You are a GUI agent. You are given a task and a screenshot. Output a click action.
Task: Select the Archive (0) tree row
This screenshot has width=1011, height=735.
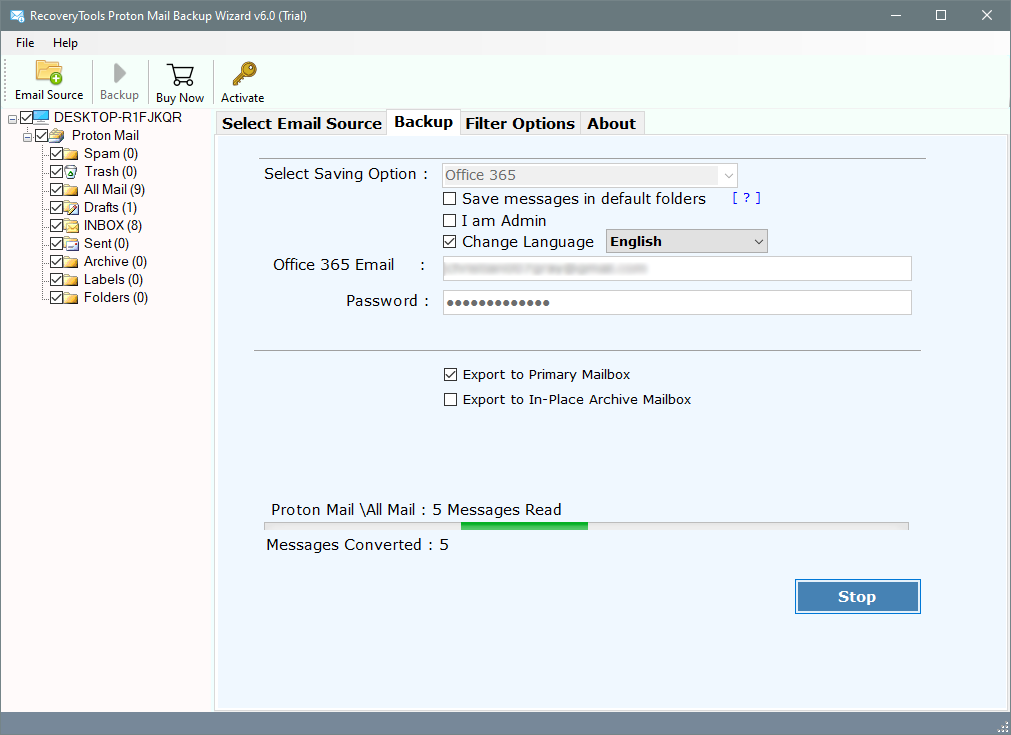coord(115,262)
